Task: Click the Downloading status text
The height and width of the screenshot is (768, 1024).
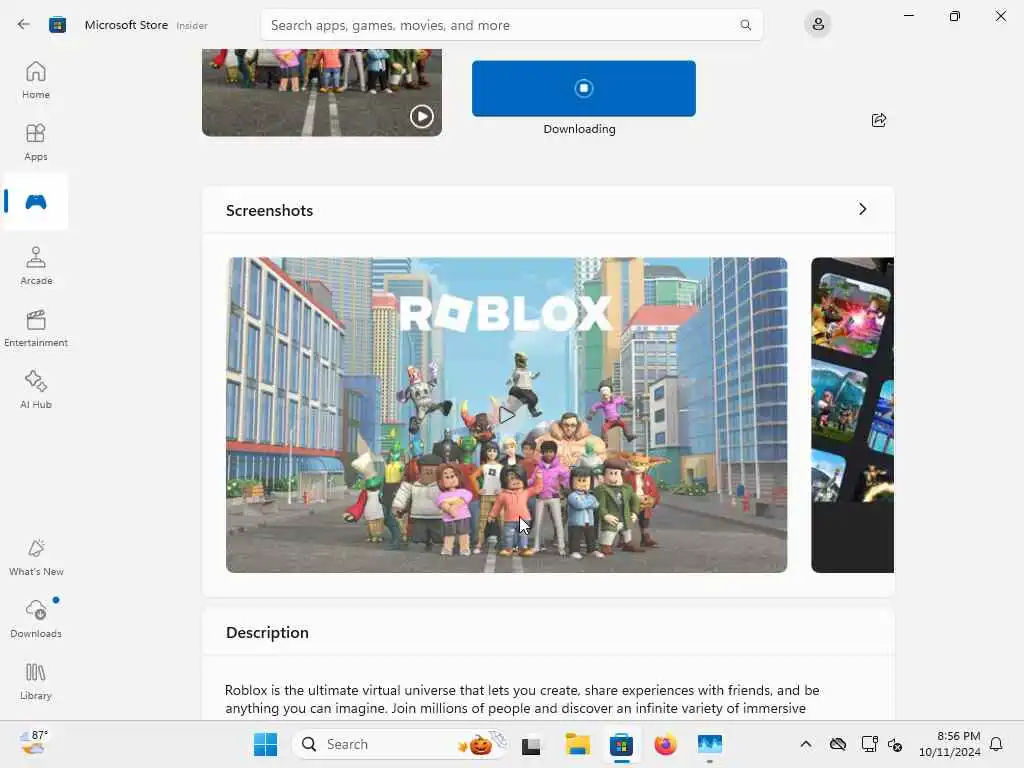Action: (x=579, y=129)
